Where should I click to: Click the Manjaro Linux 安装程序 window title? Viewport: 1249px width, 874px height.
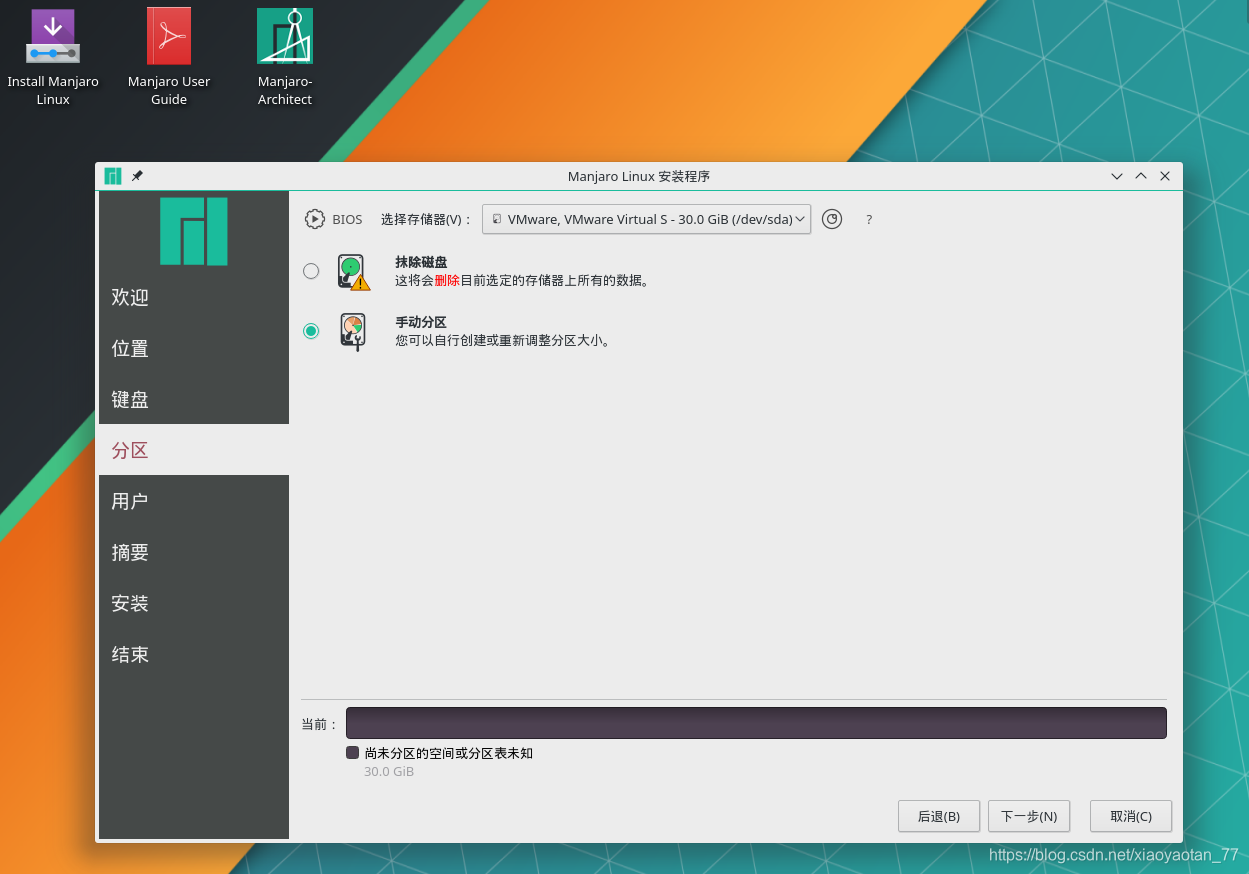pyautogui.click(x=639, y=176)
